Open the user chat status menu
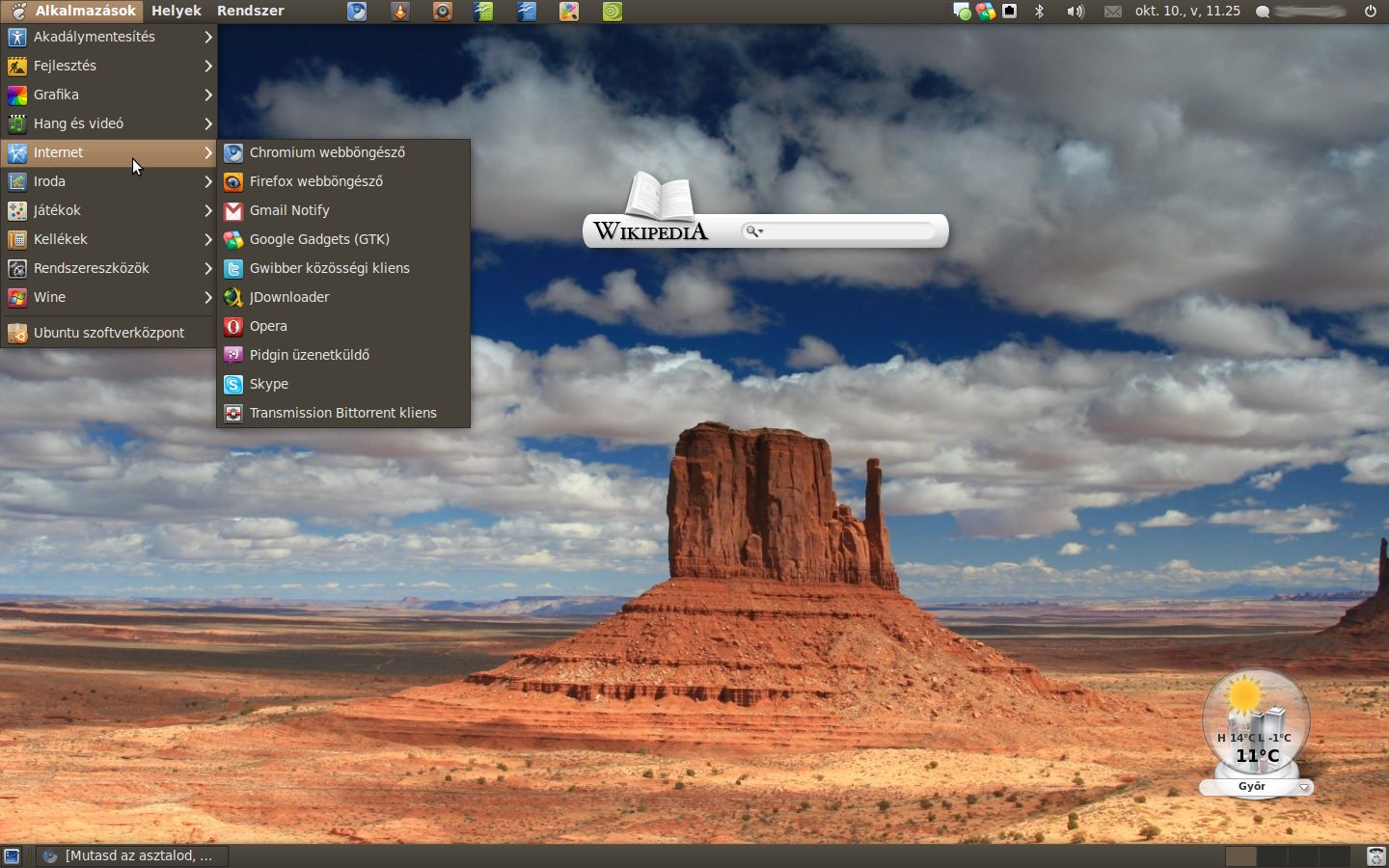Image resolution: width=1389 pixels, height=868 pixels. (x=1300, y=12)
